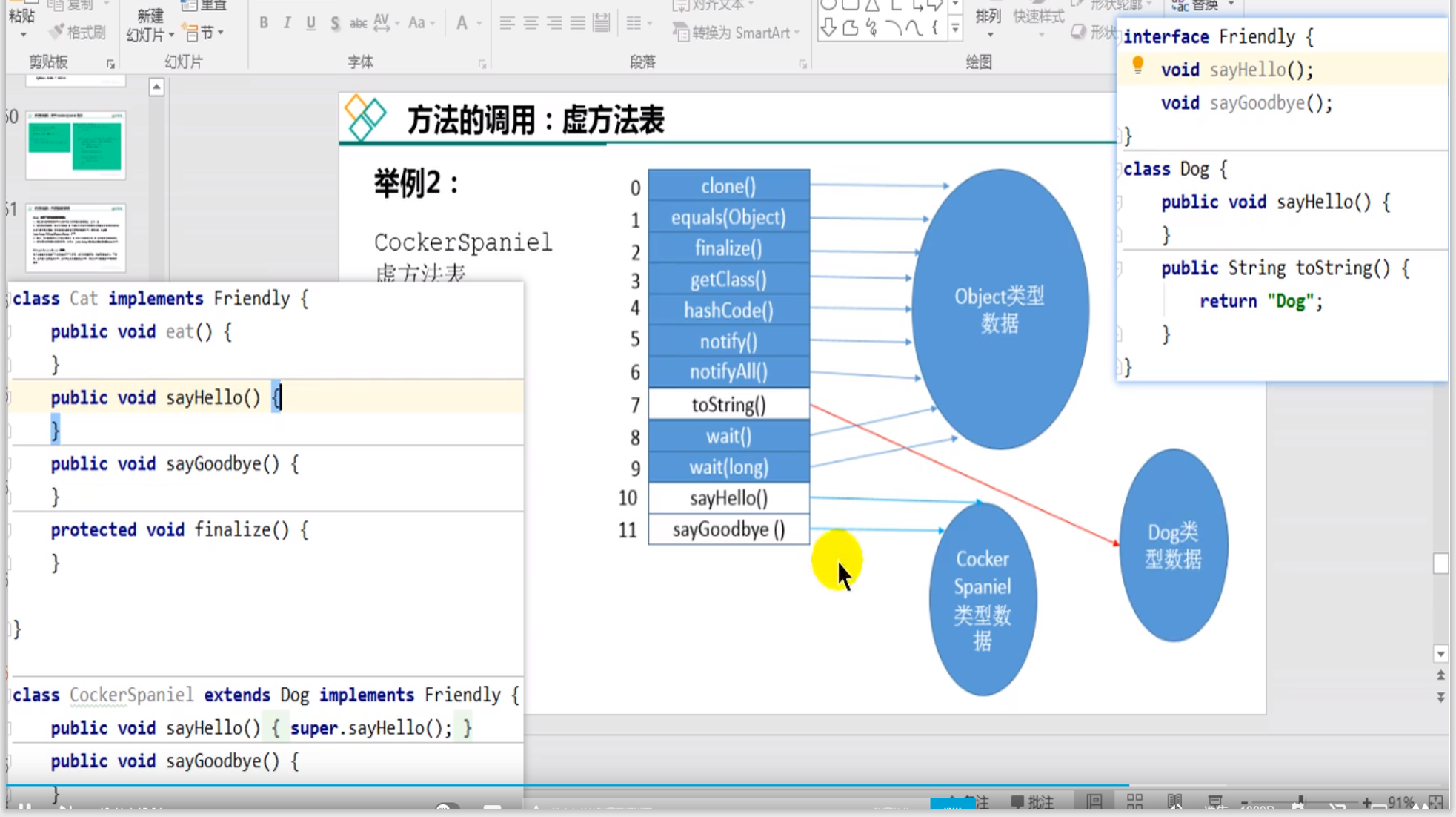Image resolution: width=1456 pixels, height=817 pixels.
Task: Justify text in paragraph group
Action: click(578, 23)
